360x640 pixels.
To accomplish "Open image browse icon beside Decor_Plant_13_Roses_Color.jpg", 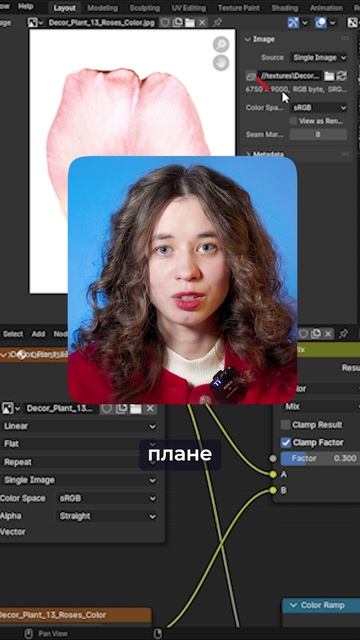I will 35,22.
